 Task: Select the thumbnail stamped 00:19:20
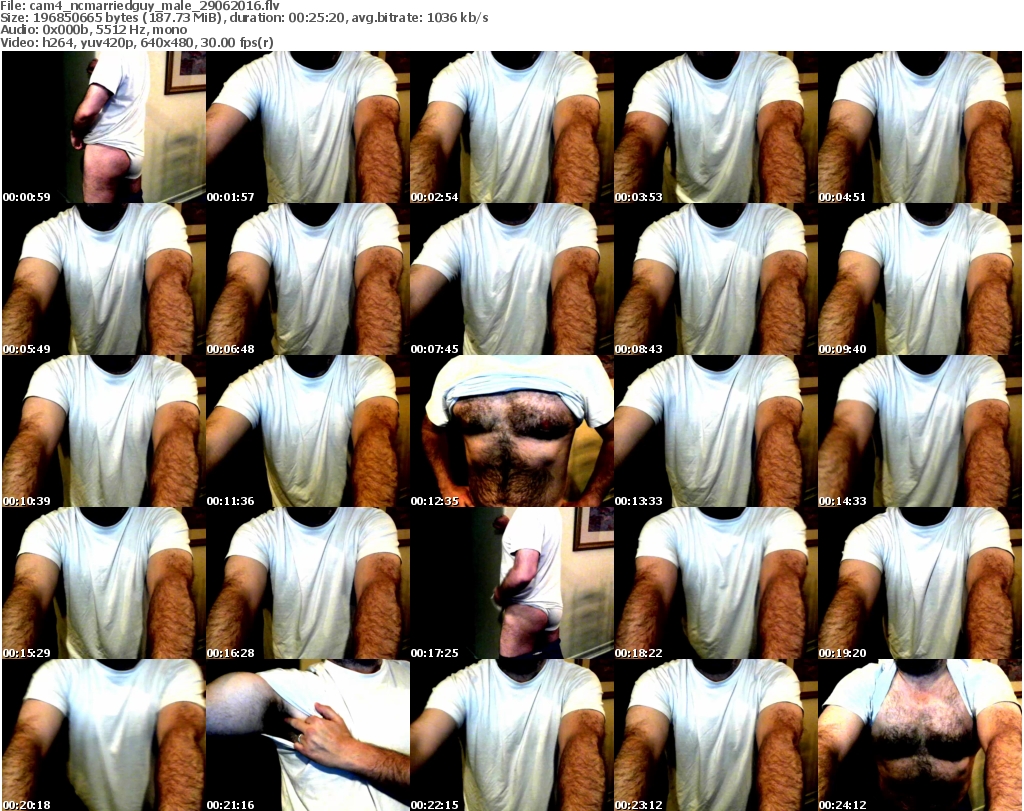point(920,583)
